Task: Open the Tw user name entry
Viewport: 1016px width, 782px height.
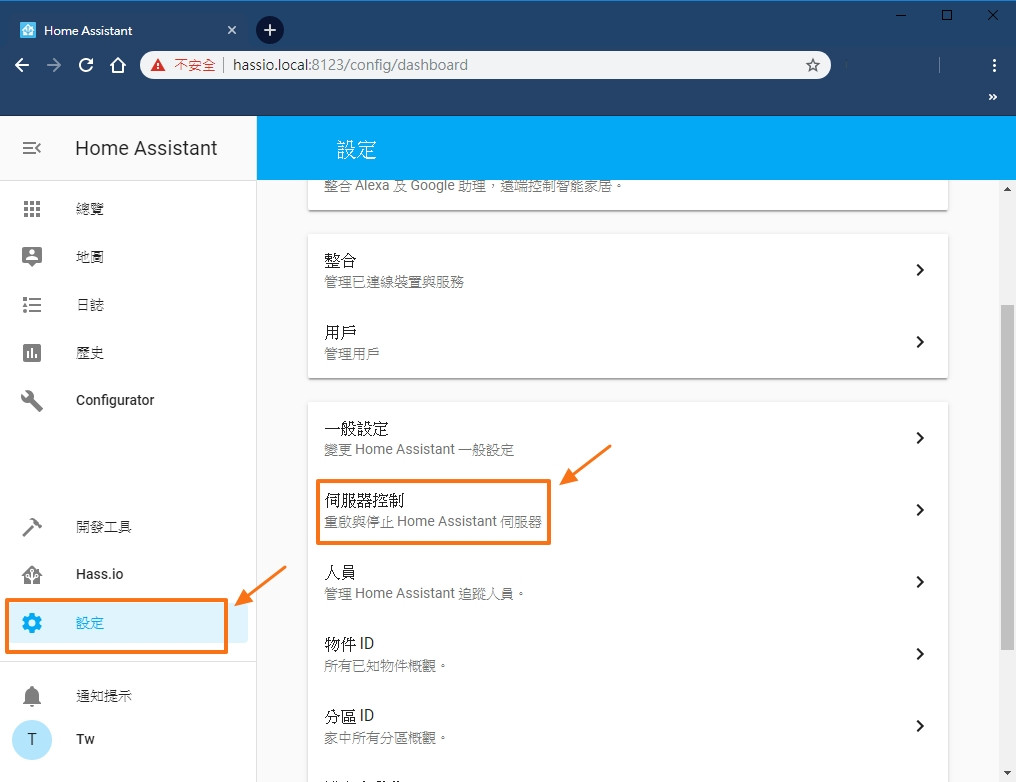Action: point(85,739)
